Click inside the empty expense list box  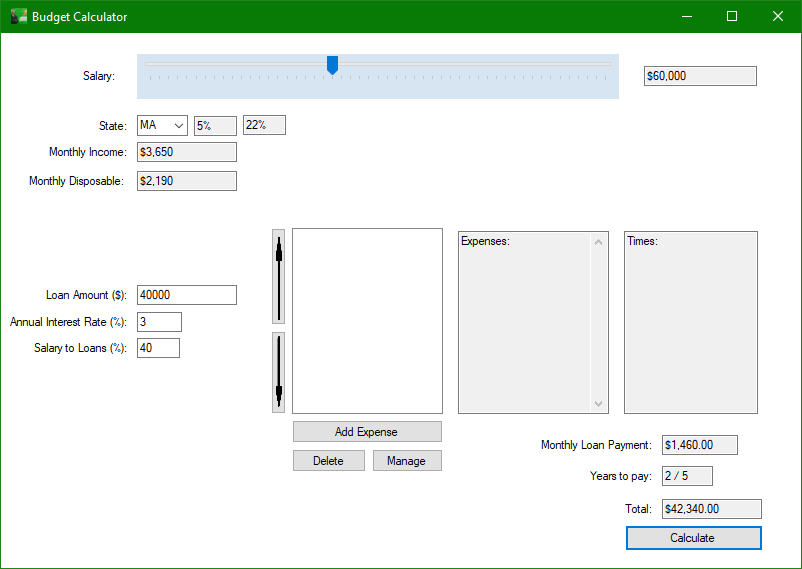(367, 321)
